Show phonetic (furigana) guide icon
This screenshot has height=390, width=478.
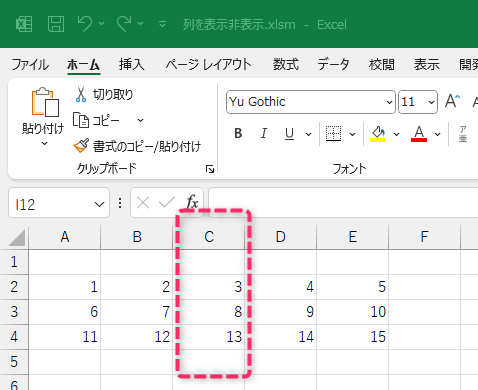pos(463,134)
